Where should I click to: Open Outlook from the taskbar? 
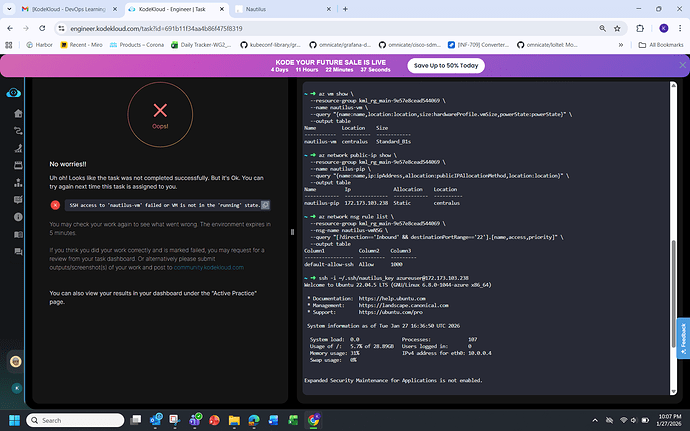click(155, 420)
